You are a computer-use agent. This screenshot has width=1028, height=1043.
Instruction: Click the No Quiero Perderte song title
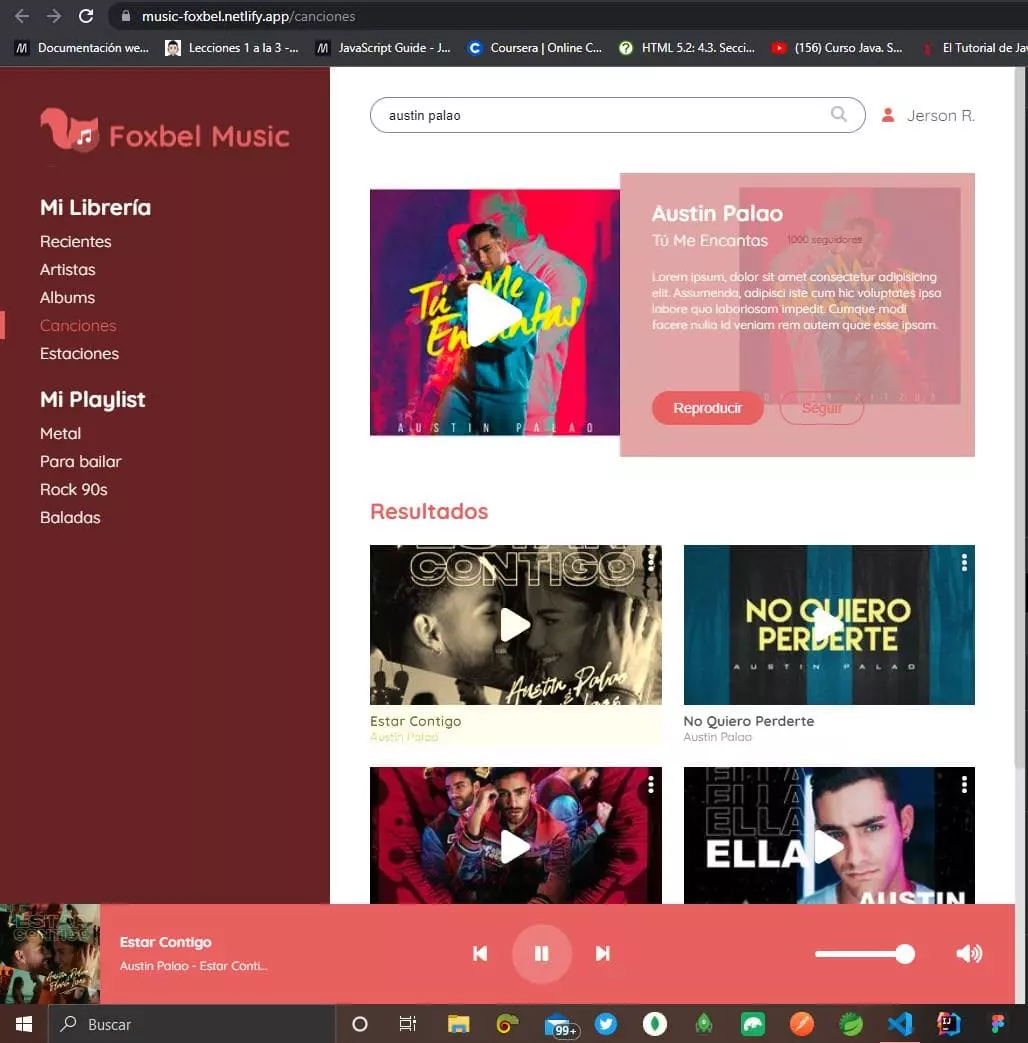[x=749, y=721]
